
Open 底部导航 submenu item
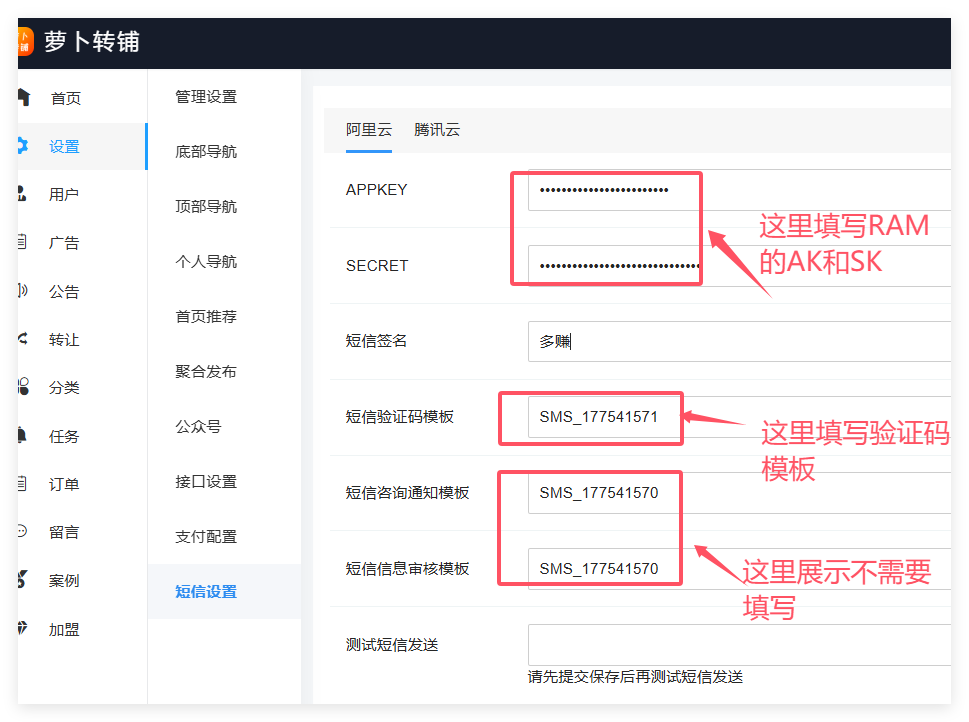[206, 151]
